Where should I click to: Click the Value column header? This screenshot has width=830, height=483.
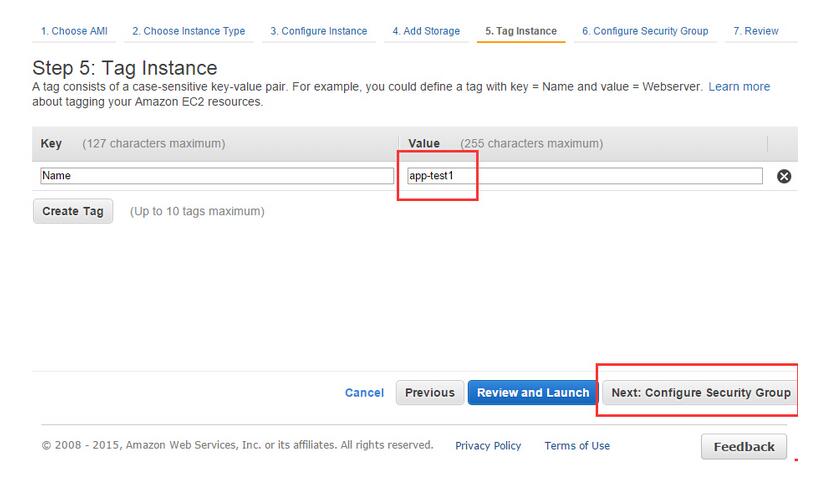pos(424,144)
